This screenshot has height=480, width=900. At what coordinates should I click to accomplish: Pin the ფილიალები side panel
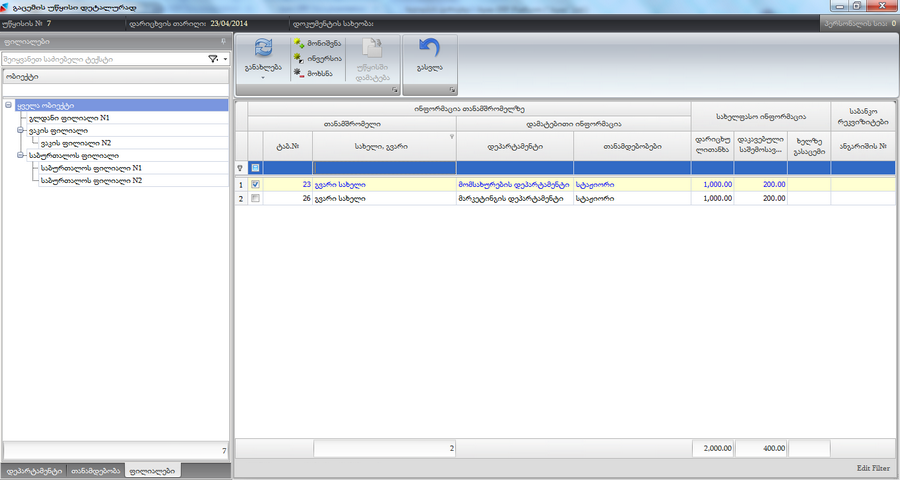[x=222, y=42]
